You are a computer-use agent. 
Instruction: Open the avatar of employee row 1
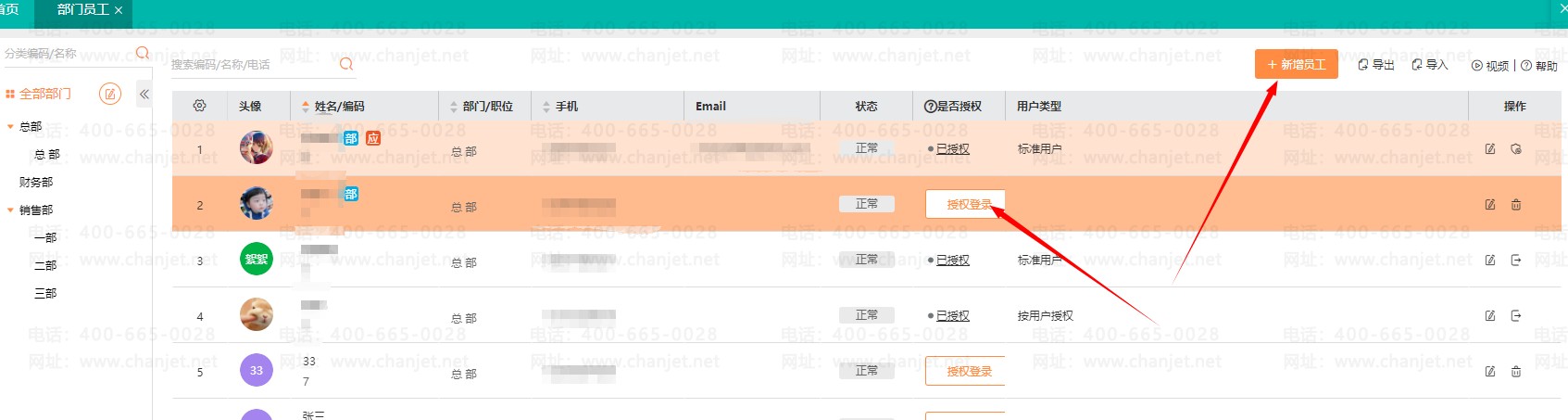pos(257,147)
